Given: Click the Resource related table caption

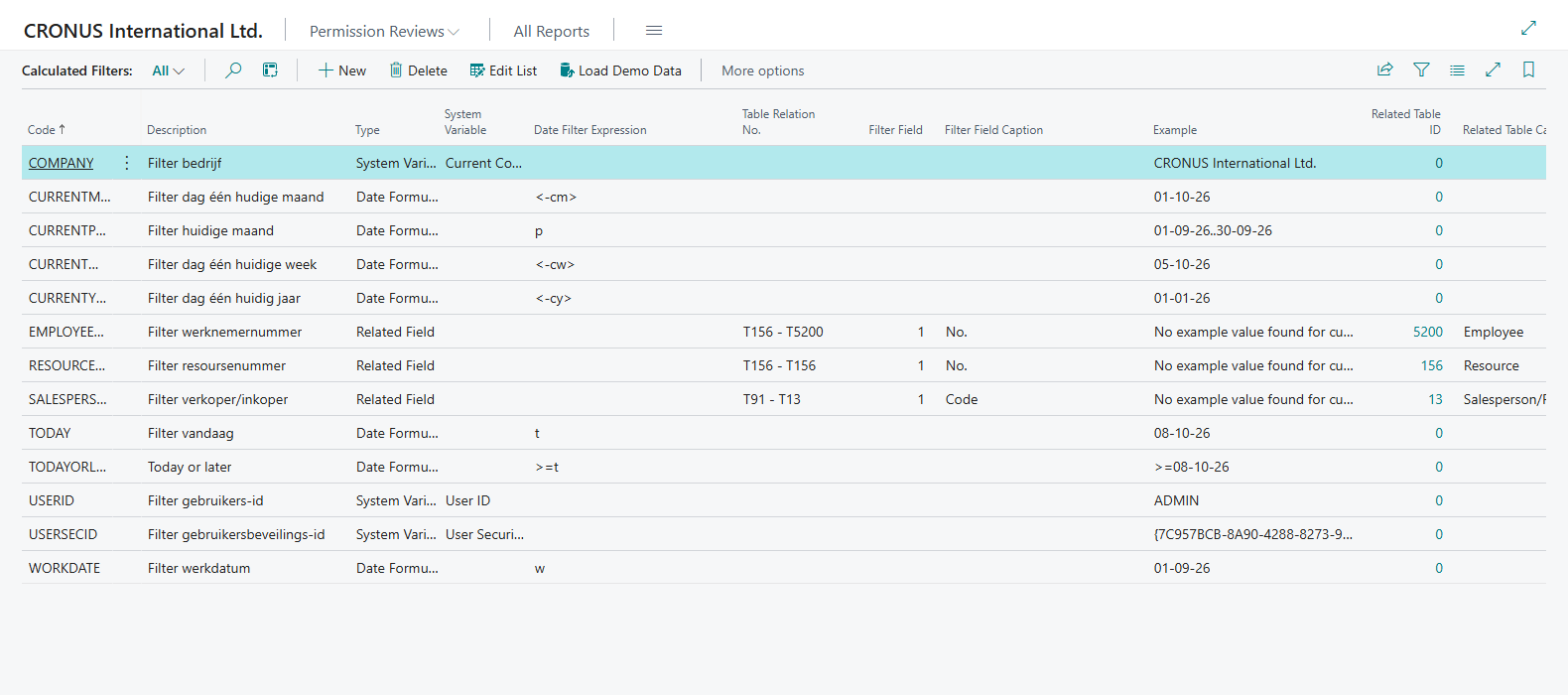Looking at the screenshot, I should tap(1492, 365).
